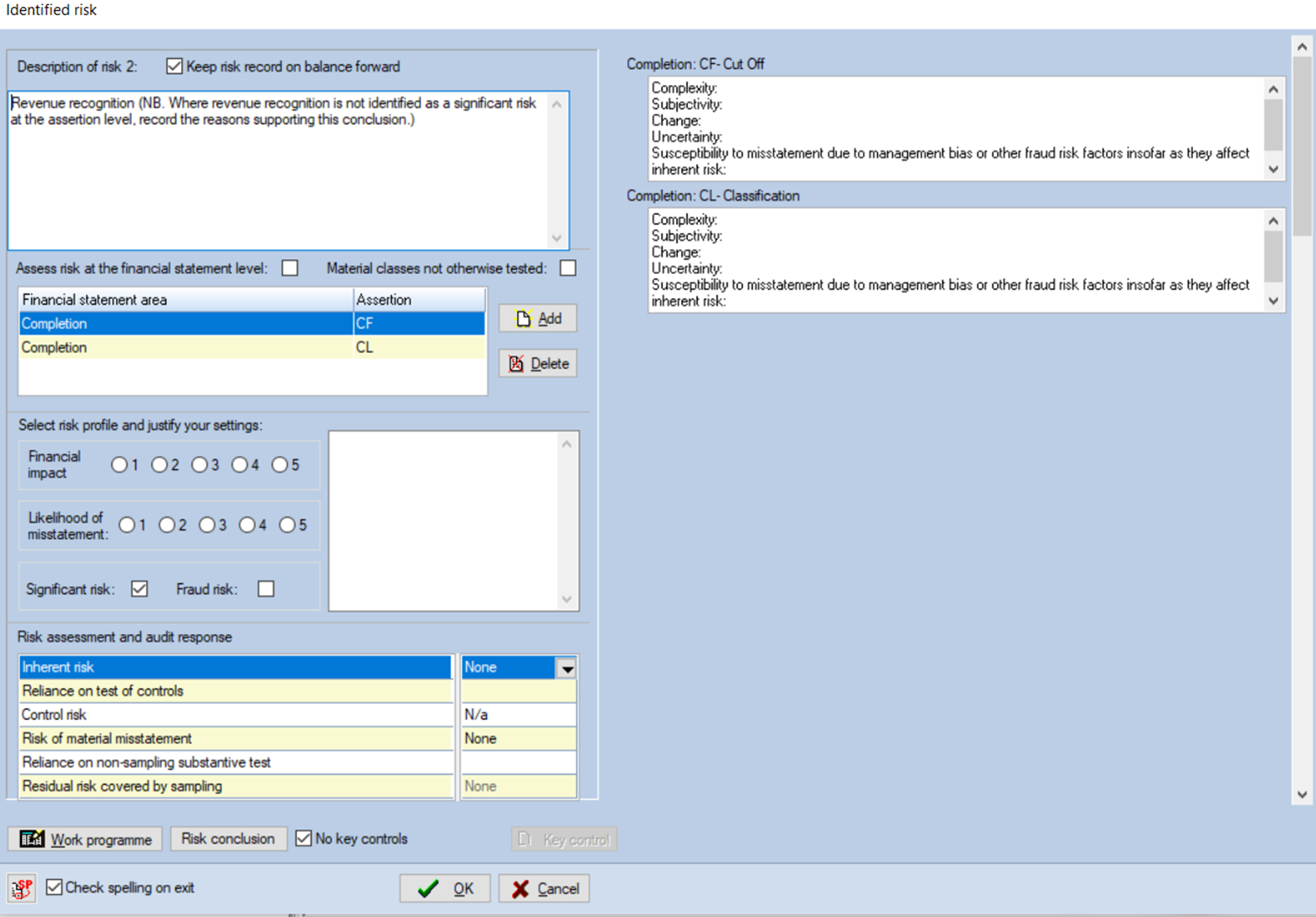The height and width of the screenshot is (917, 1316).
Task: Click down arrow of CF- Cut Off scrollbar
Action: [x=1274, y=169]
